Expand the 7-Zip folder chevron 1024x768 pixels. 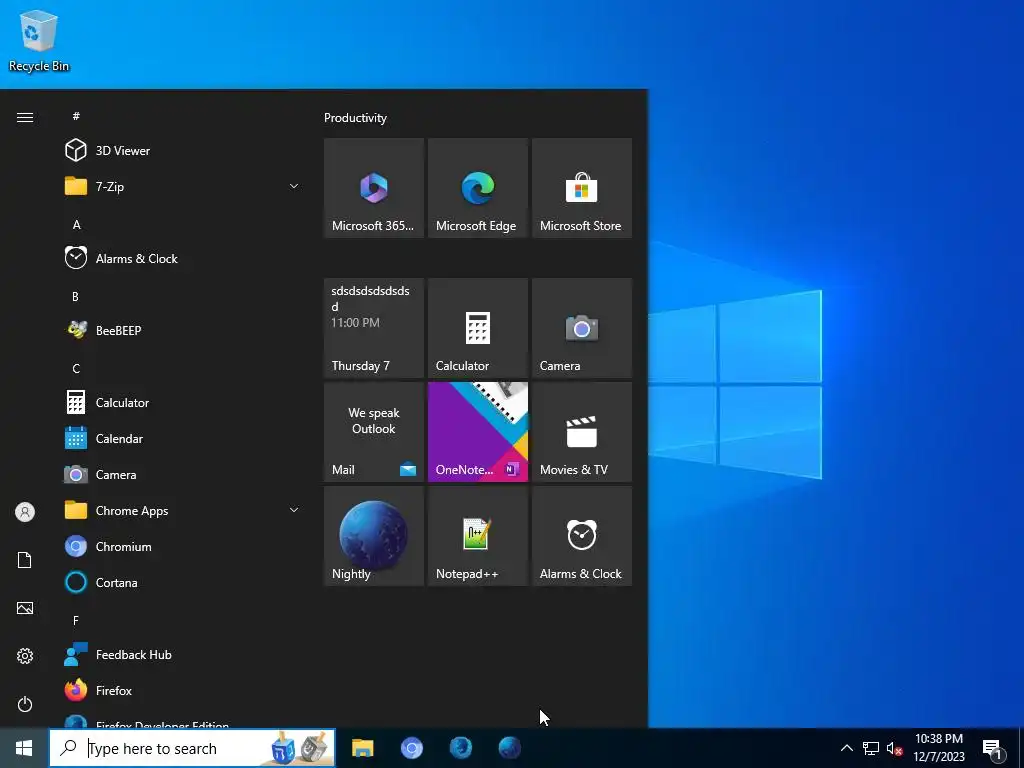tap(294, 186)
